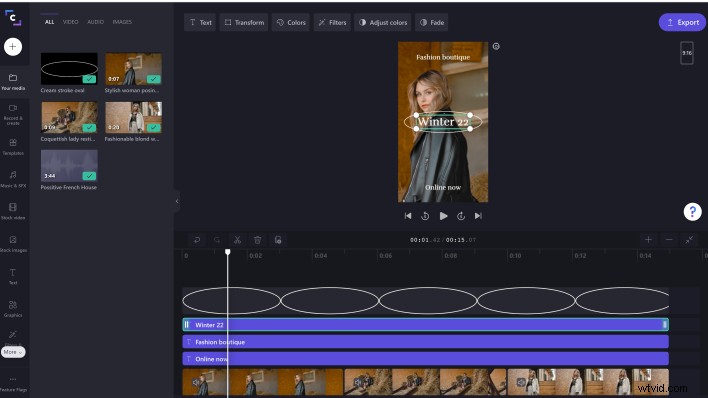Select the Coquettish lady resting video thumbnail
Viewport: 708px width, 398px height.
69,117
